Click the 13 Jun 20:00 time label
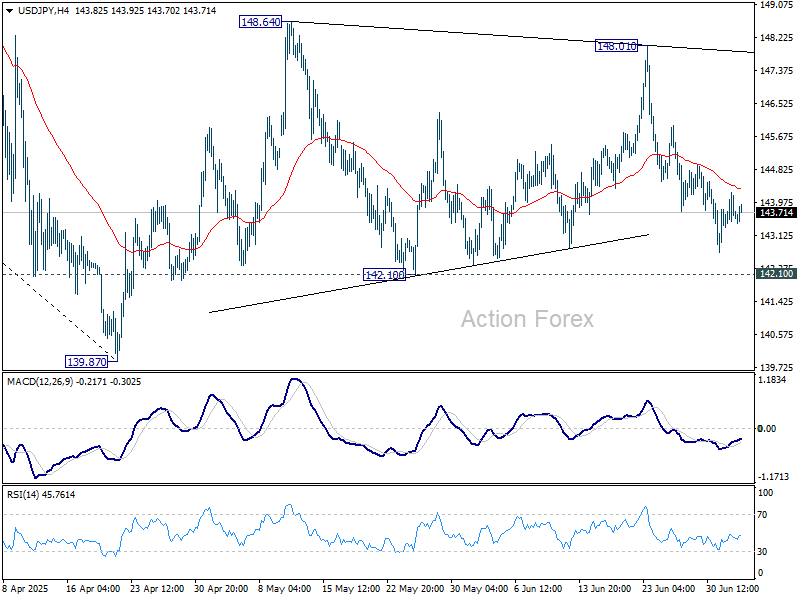 click(605, 588)
